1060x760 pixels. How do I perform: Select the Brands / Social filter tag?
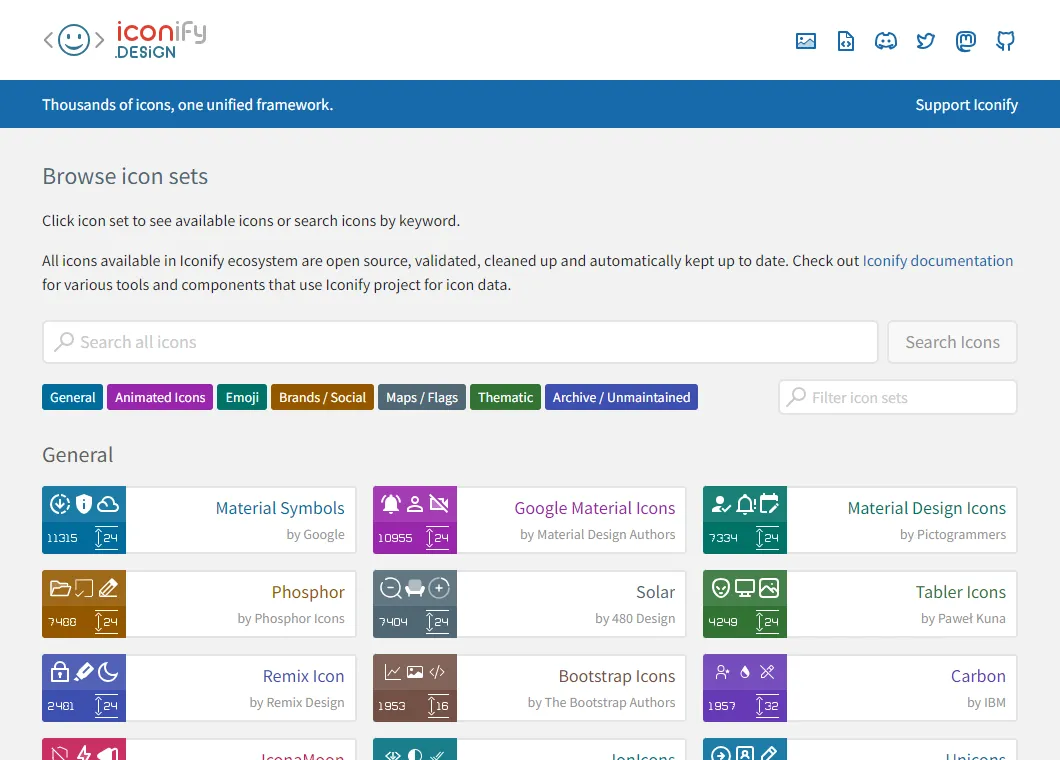click(322, 397)
